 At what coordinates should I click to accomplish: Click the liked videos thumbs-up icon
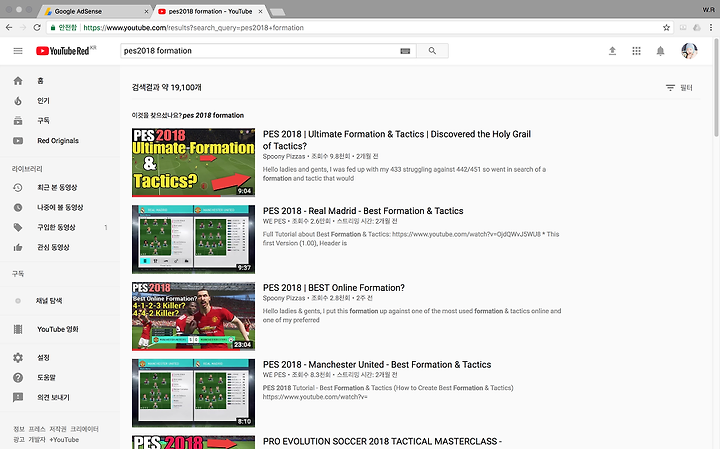(x=18, y=247)
